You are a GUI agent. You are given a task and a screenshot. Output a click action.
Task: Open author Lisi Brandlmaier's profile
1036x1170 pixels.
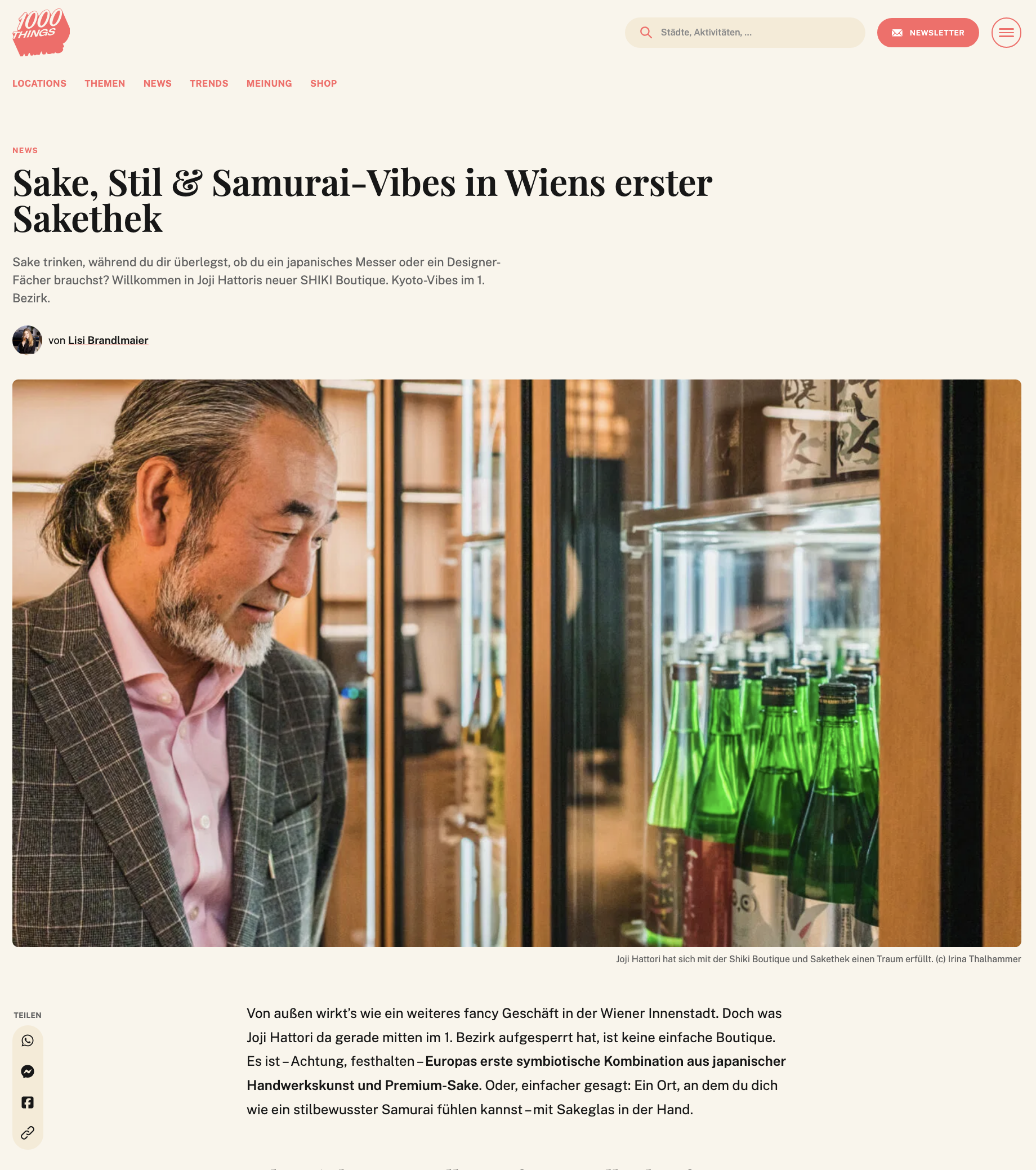pos(108,340)
